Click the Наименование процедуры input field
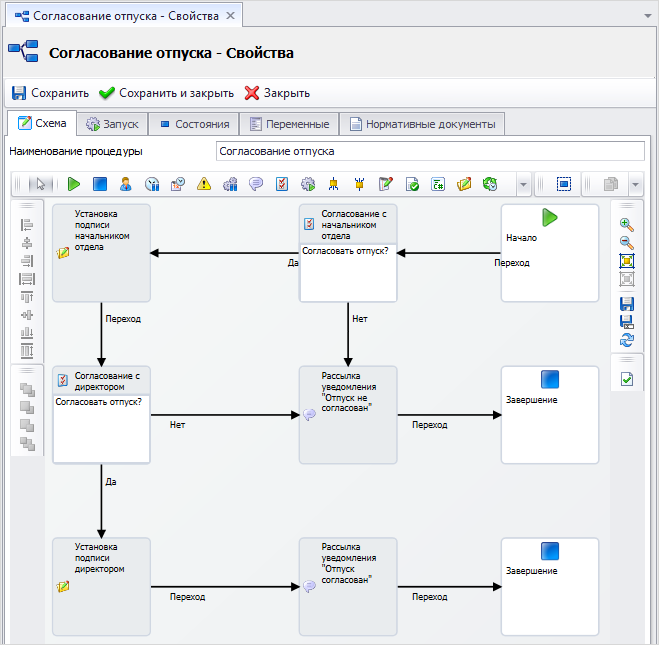This screenshot has height=645, width=659. [430, 151]
